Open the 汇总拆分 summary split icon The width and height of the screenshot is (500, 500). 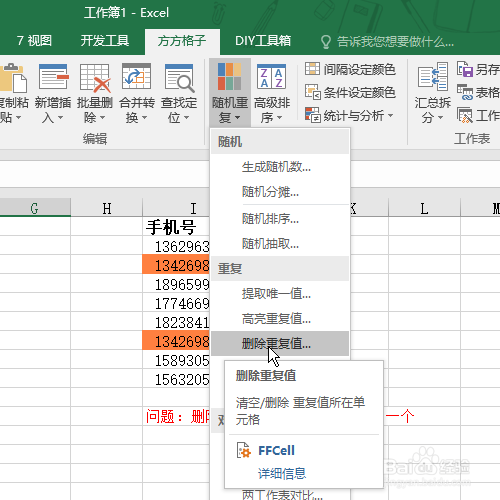click(432, 76)
